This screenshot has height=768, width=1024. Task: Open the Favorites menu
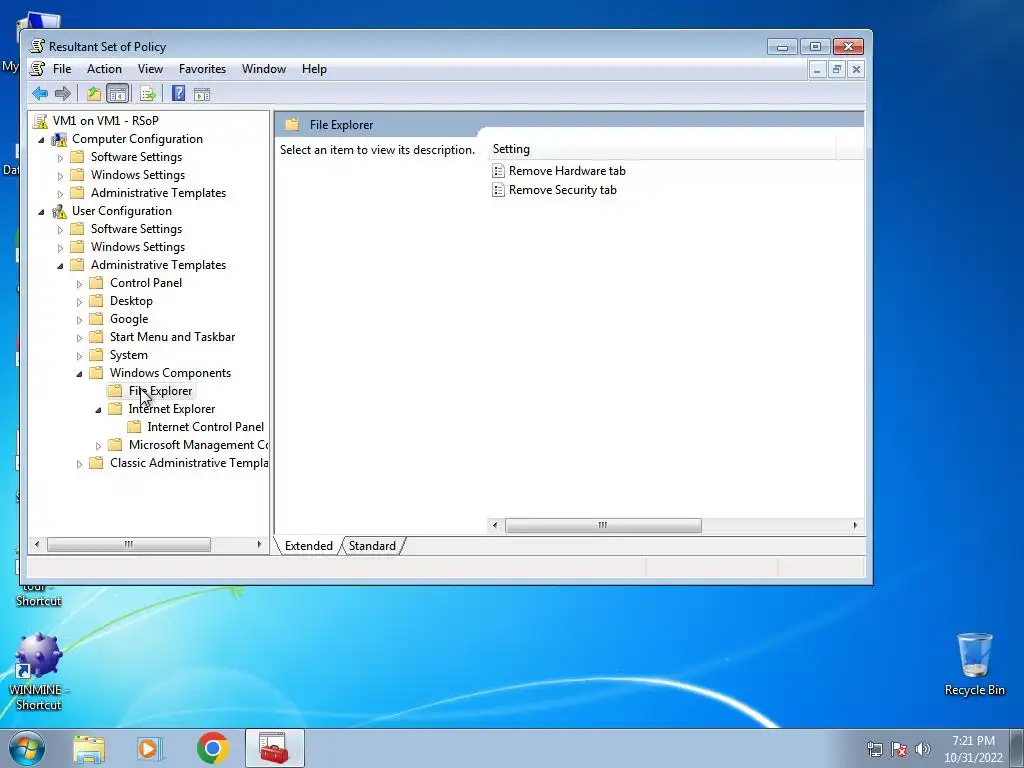click(202, 69)
